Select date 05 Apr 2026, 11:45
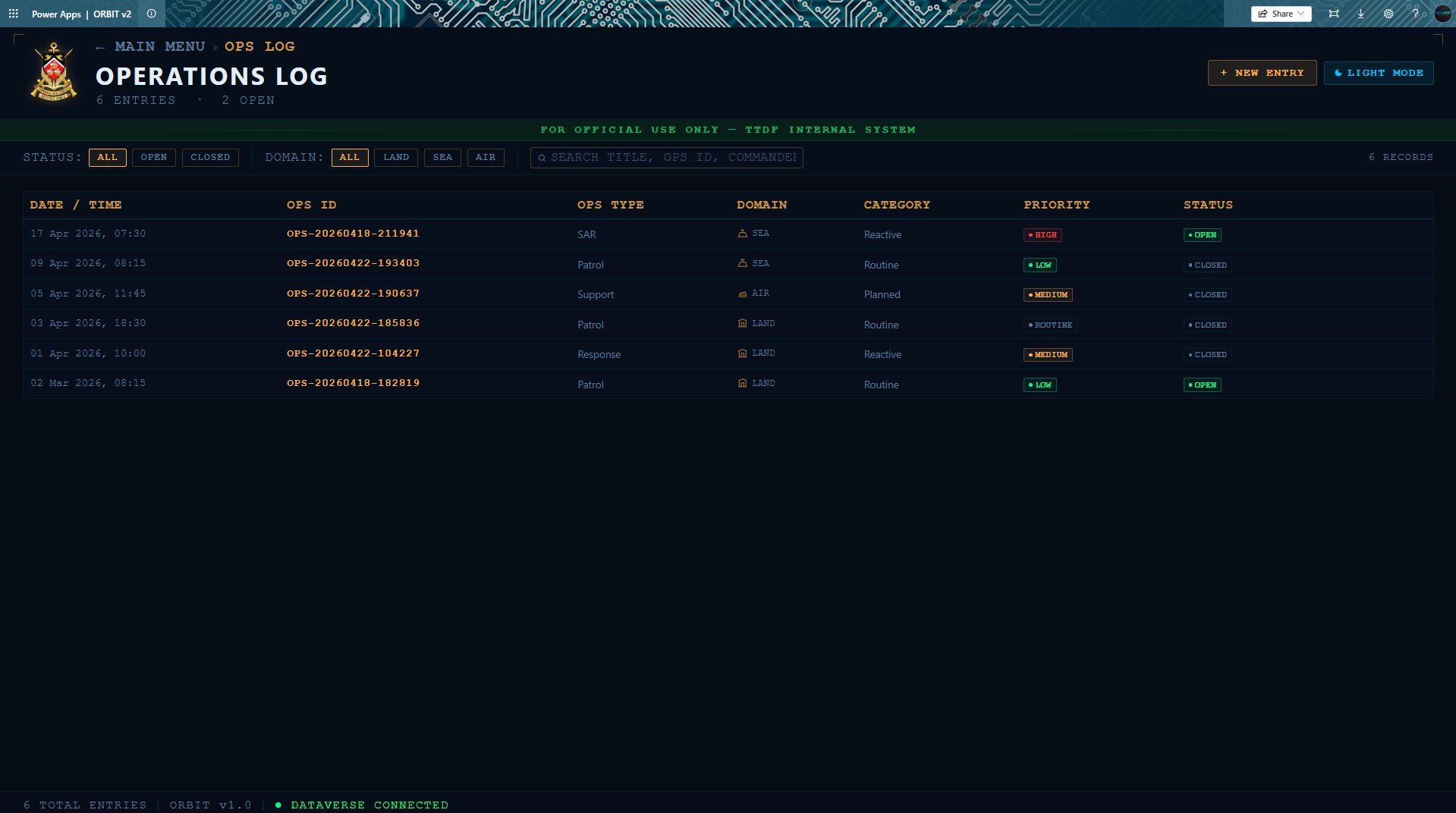Image resolution: width=1456 pixels, height=813 pixels. (88, 293)
